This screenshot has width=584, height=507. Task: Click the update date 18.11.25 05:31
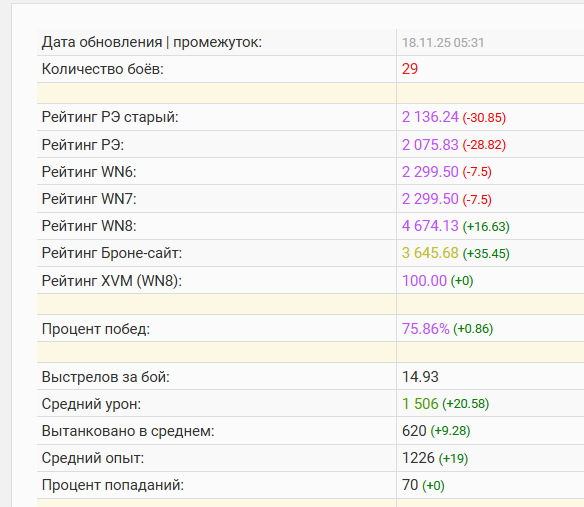pos(443,42)
